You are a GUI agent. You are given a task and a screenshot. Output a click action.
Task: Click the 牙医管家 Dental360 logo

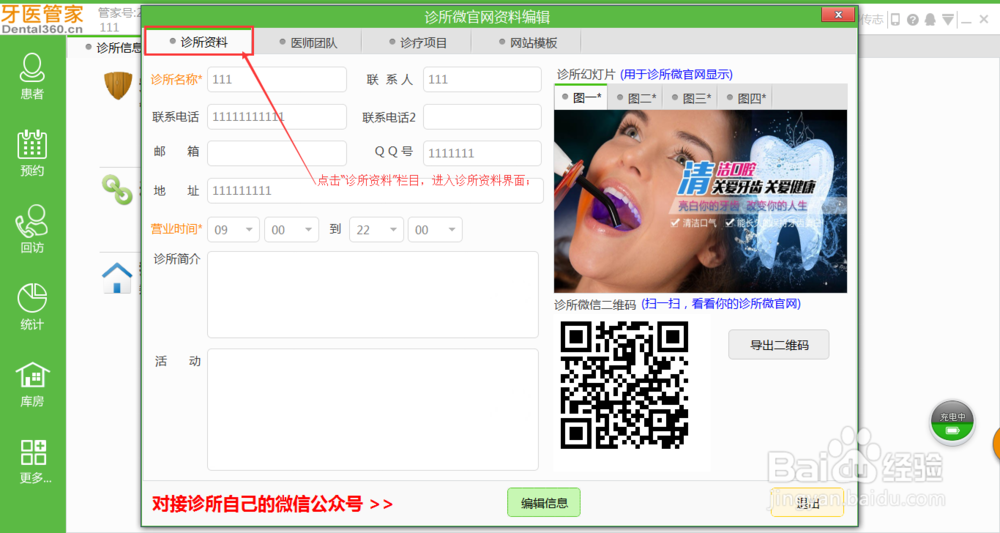pyautogui.click(x=42, y=19)
